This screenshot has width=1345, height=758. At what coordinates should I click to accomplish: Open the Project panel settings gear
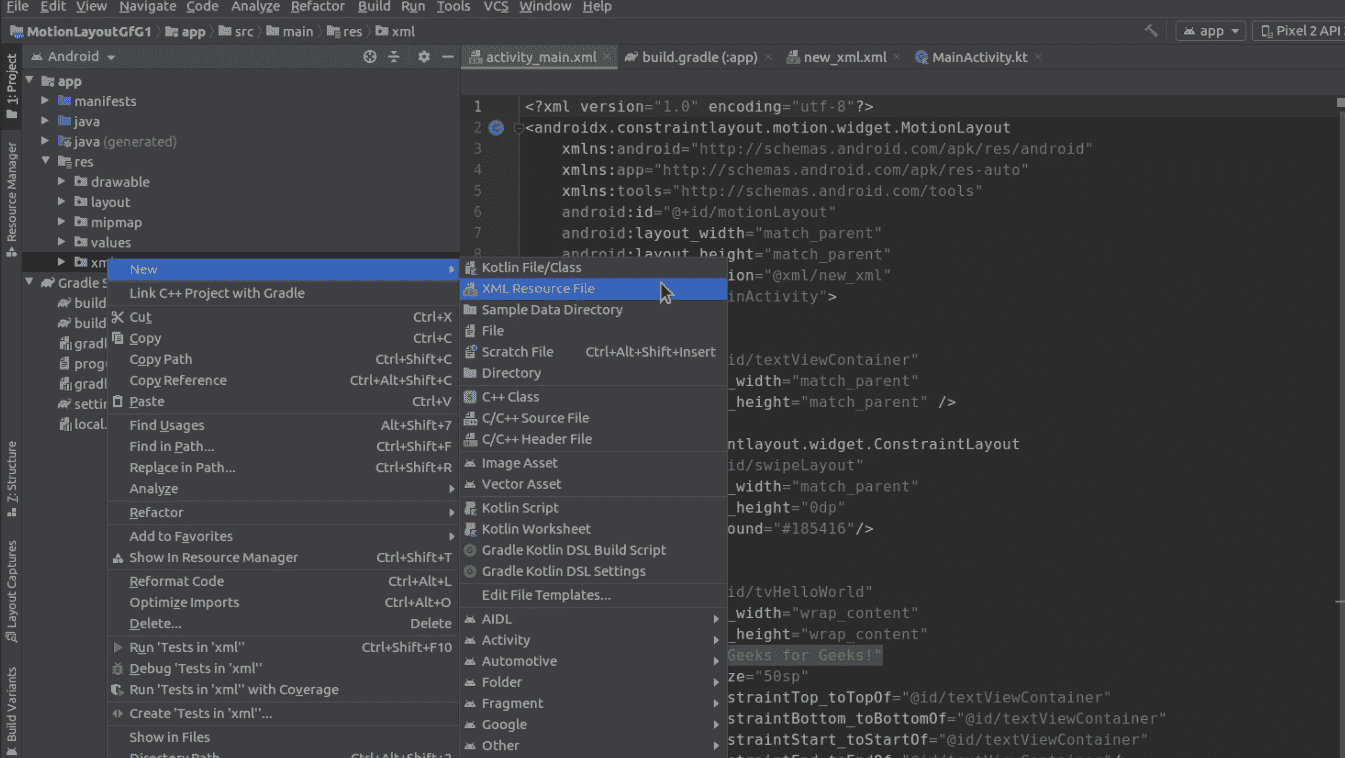point(424,57)
